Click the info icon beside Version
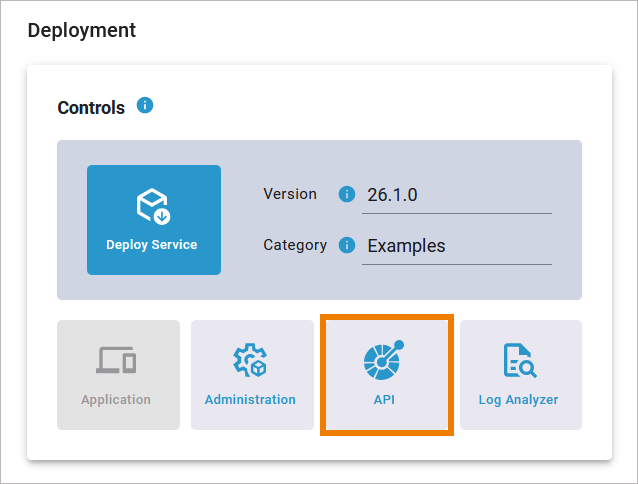This screenshot has width=638, height=484. pos(347,194)
